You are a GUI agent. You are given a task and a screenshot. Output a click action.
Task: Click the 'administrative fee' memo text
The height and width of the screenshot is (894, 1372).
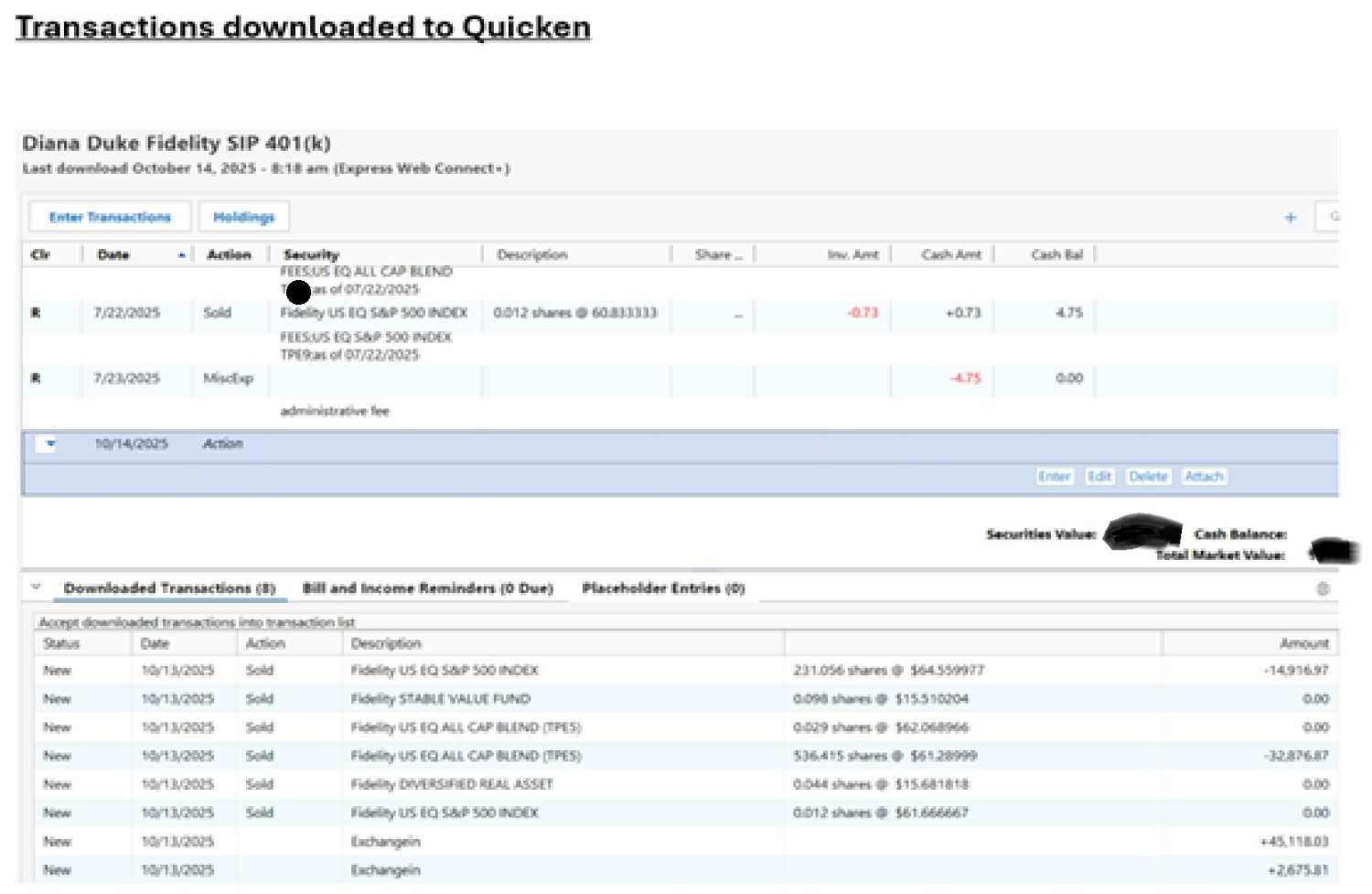pos(335,412)
